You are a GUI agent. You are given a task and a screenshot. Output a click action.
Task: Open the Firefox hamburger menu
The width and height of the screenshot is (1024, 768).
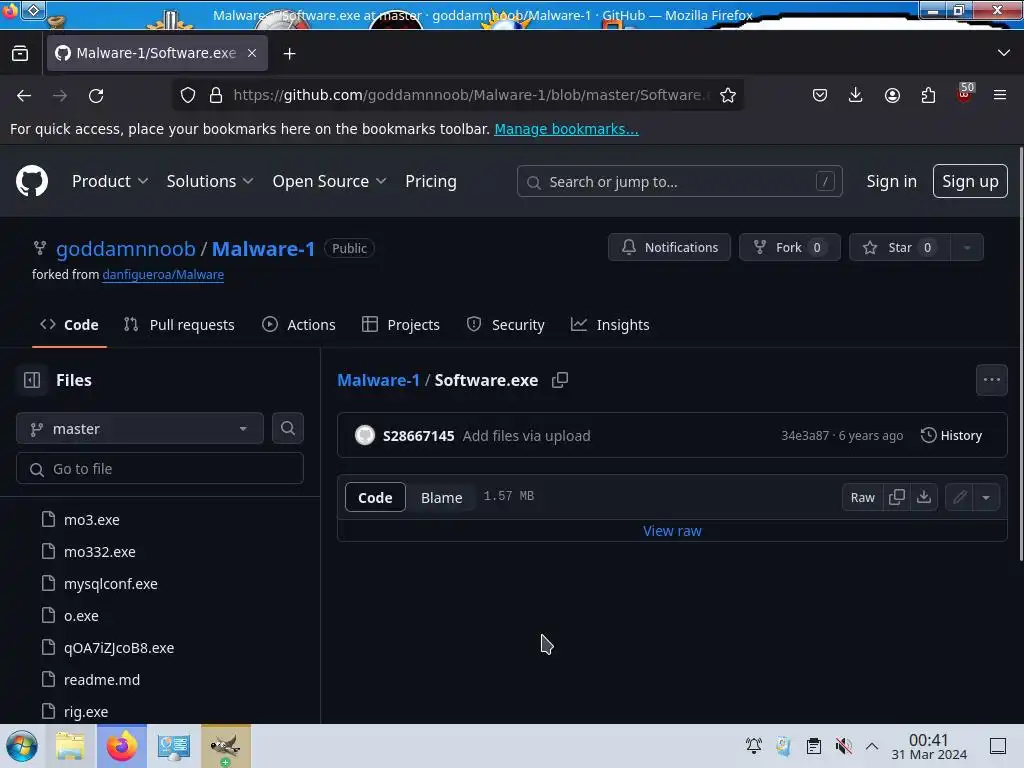point(1000,95)
